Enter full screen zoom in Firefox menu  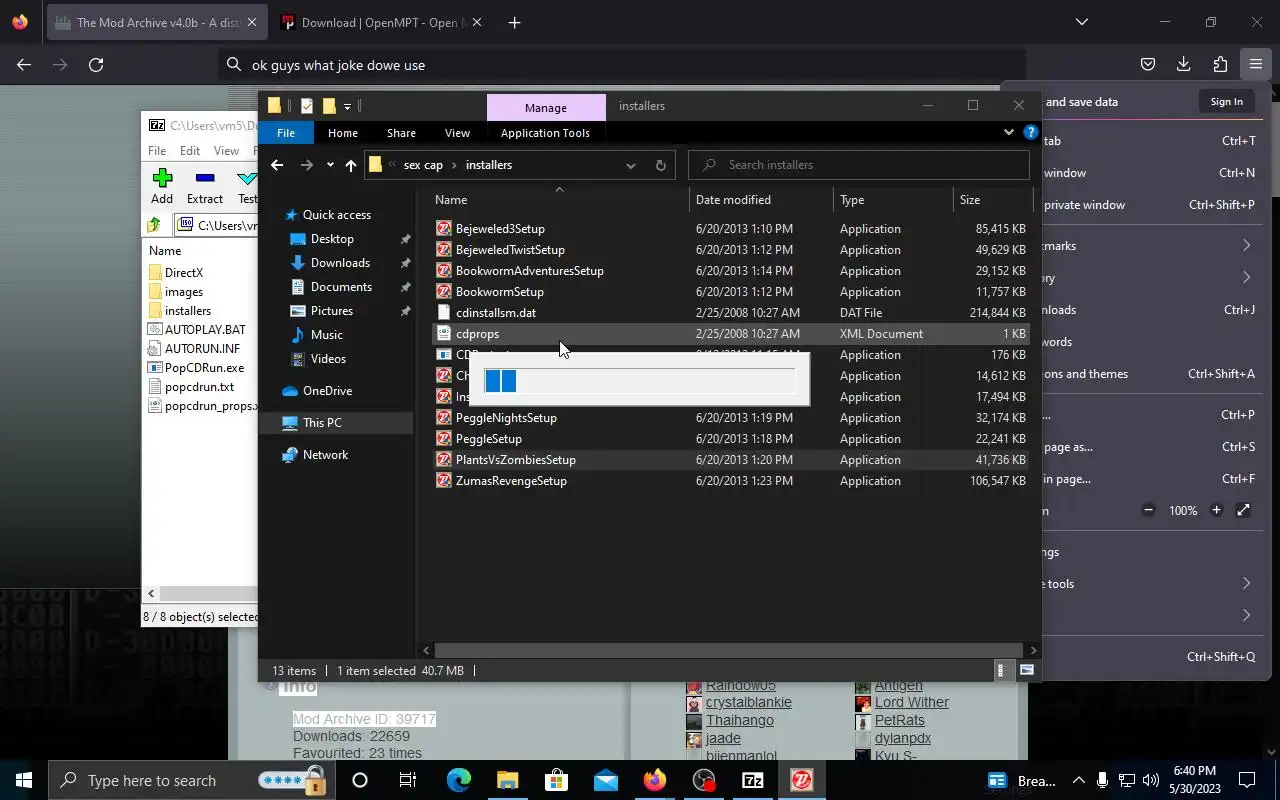(1243, 510)
